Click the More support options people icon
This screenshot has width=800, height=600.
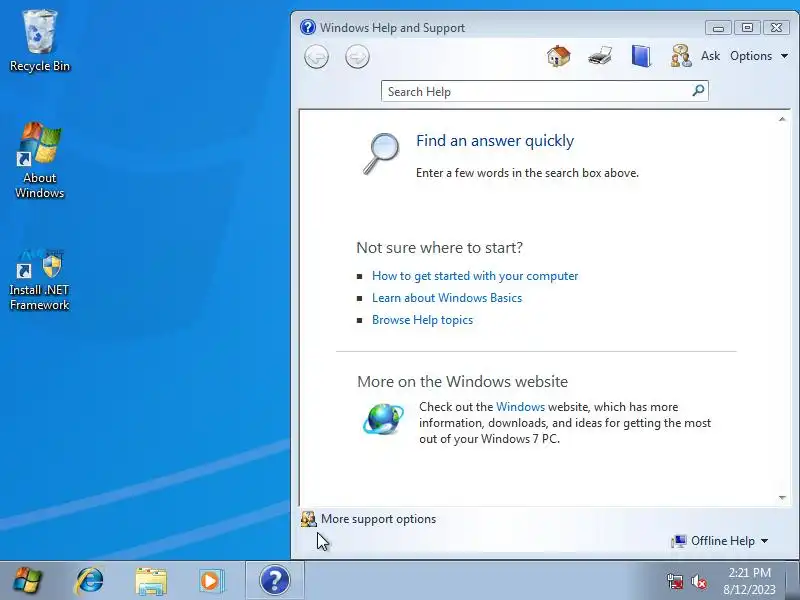click(x=308, y=519)
